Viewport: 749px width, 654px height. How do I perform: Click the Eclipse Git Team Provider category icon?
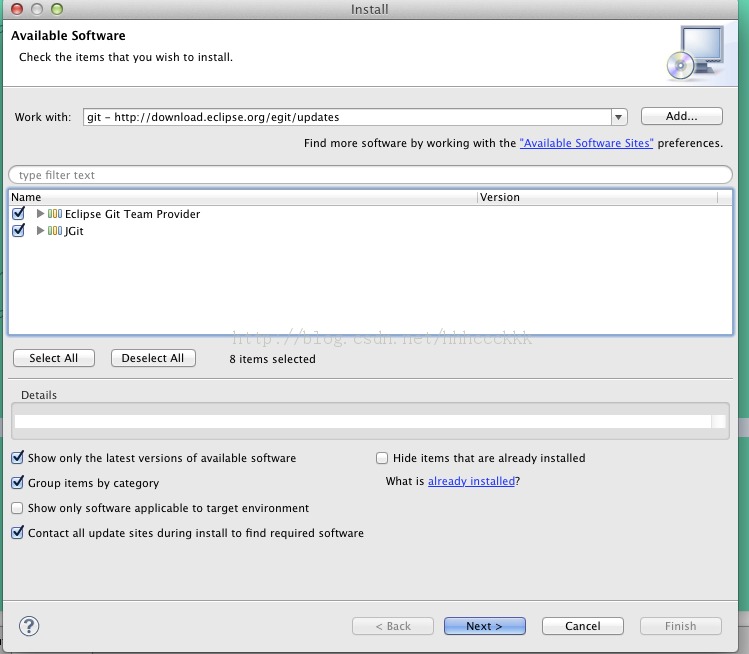pyautogui.click(x=55, y=214)
